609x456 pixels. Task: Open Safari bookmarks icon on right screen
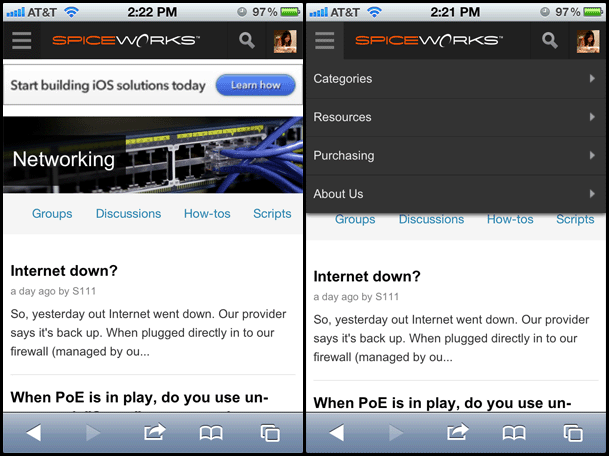(514, 433)
